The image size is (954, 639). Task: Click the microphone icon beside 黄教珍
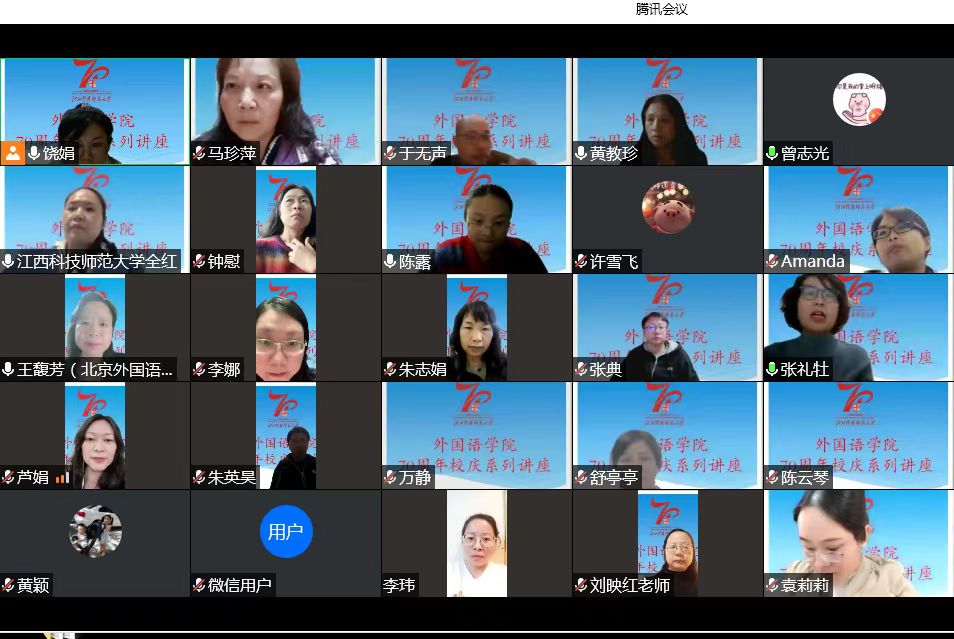tap(581, 153)
